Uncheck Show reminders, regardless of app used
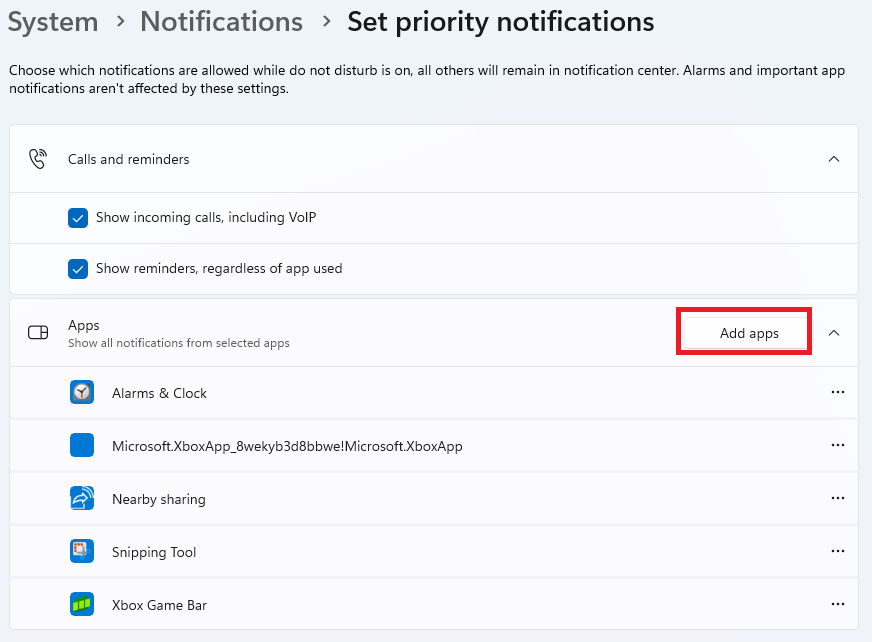The height and width of the screenshot is (642, 872). coord(78,269)
